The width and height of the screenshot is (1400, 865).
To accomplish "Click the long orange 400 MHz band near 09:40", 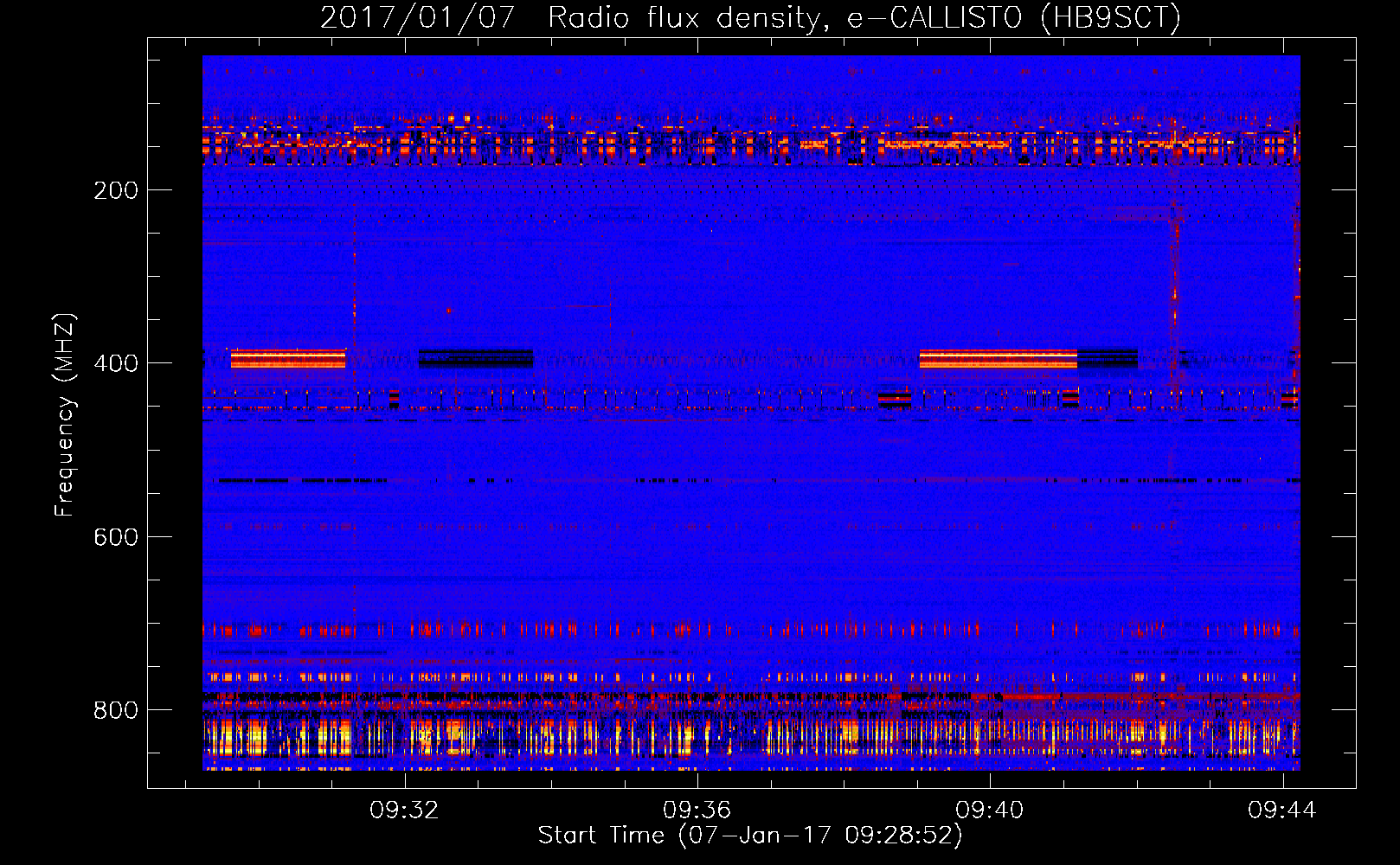I will click(x=999, y=359).
